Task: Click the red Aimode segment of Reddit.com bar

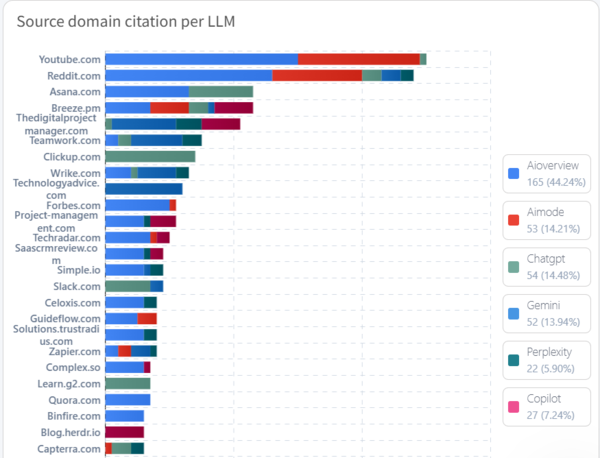Action: [317, 75]
